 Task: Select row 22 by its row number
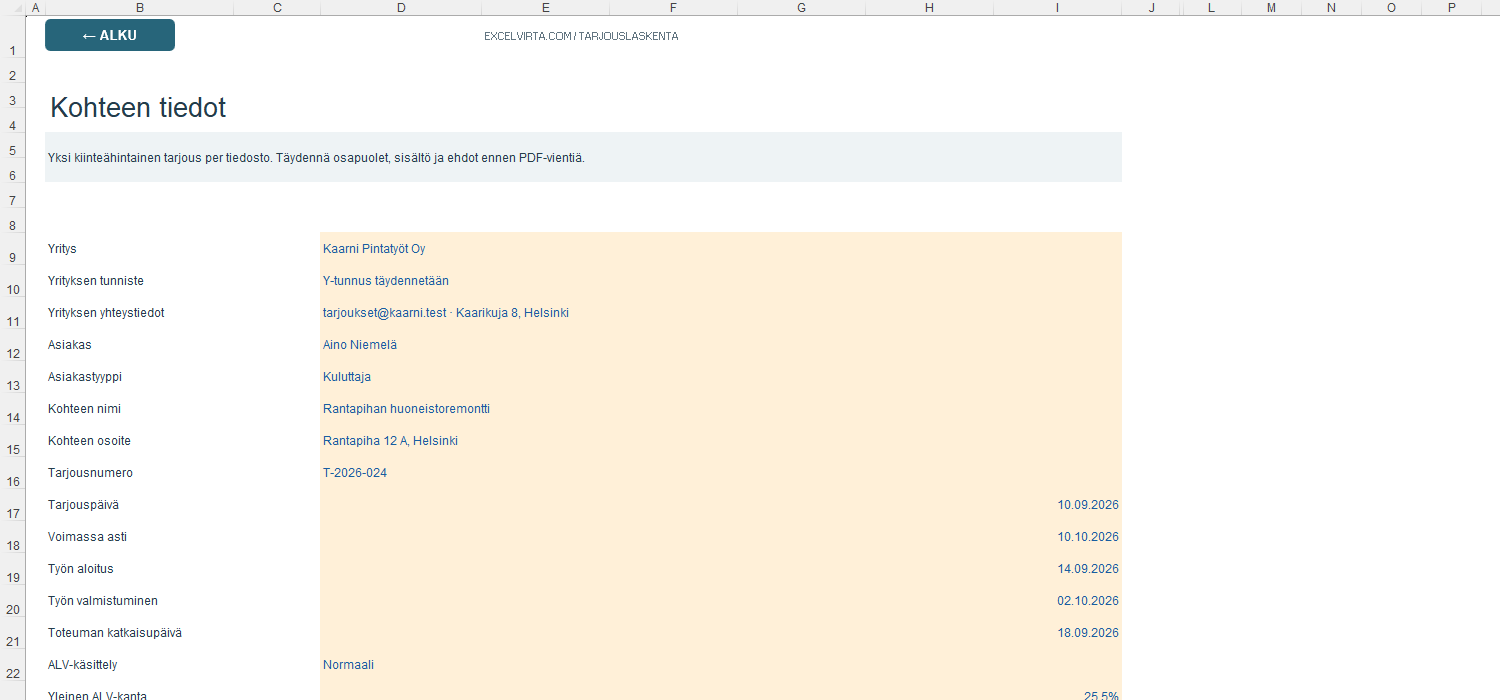[13, 665]
